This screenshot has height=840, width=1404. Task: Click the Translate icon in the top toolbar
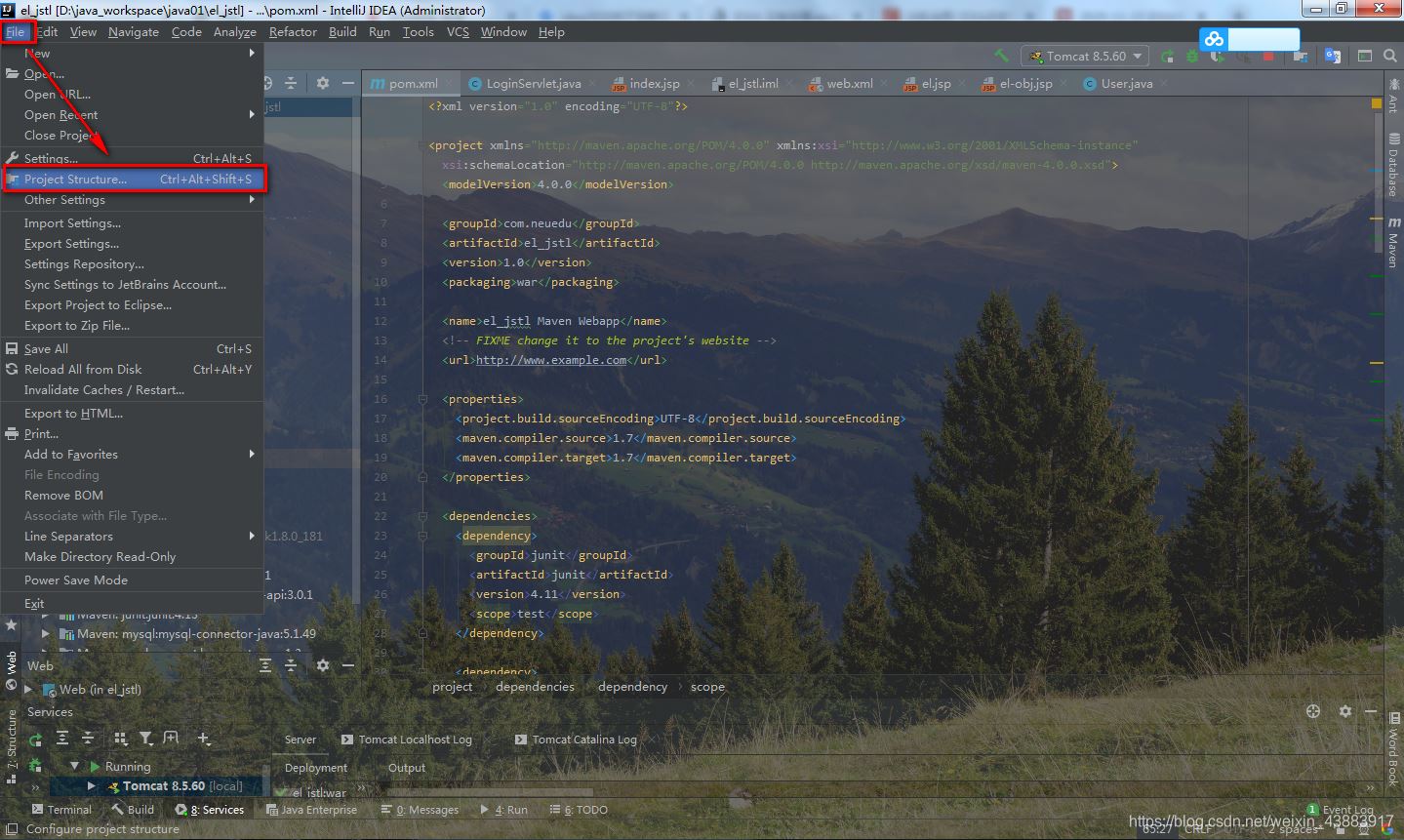[x=1333, y=56]
